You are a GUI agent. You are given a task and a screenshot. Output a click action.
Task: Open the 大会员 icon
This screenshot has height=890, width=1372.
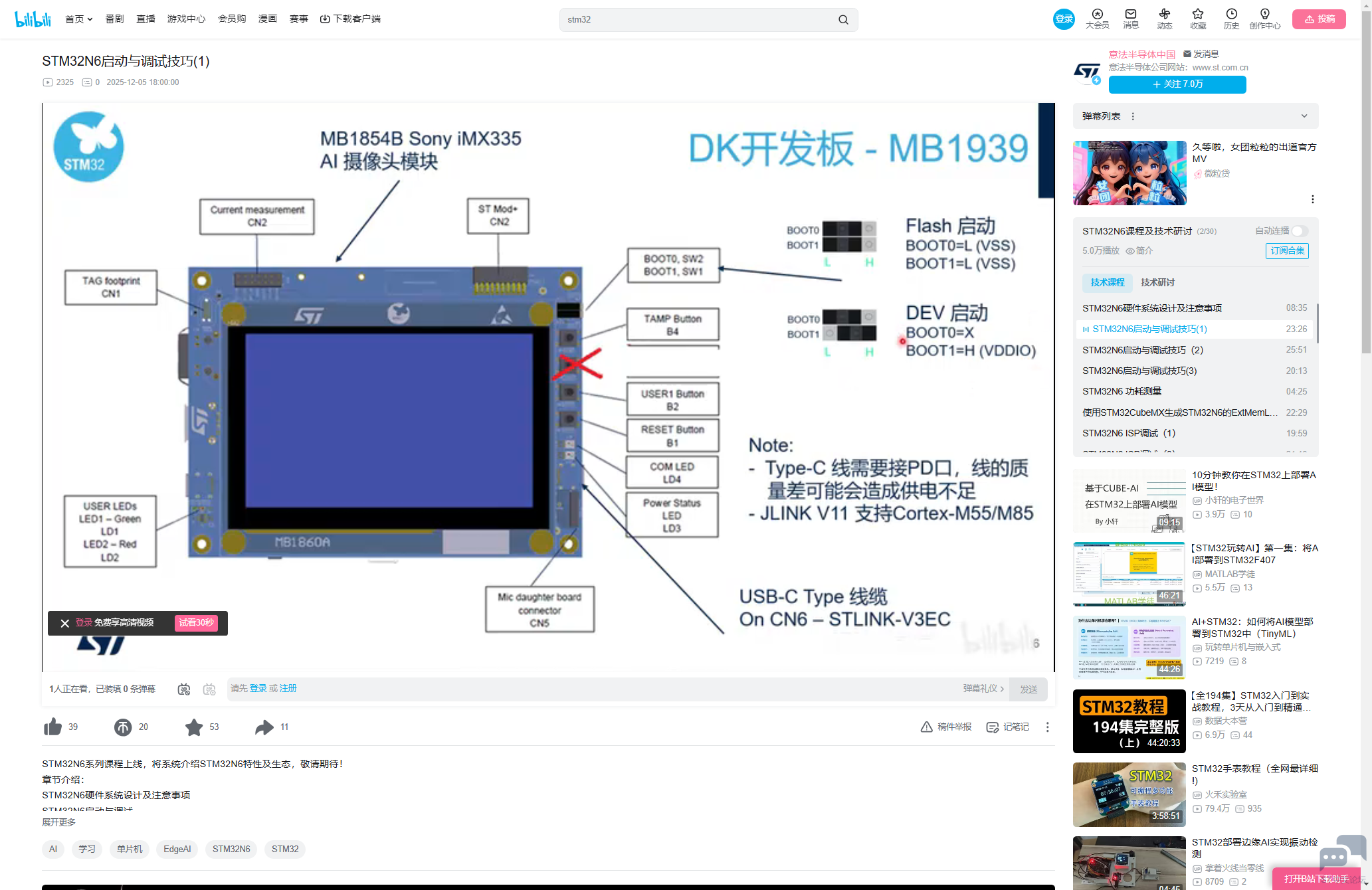pos(1097,19)
